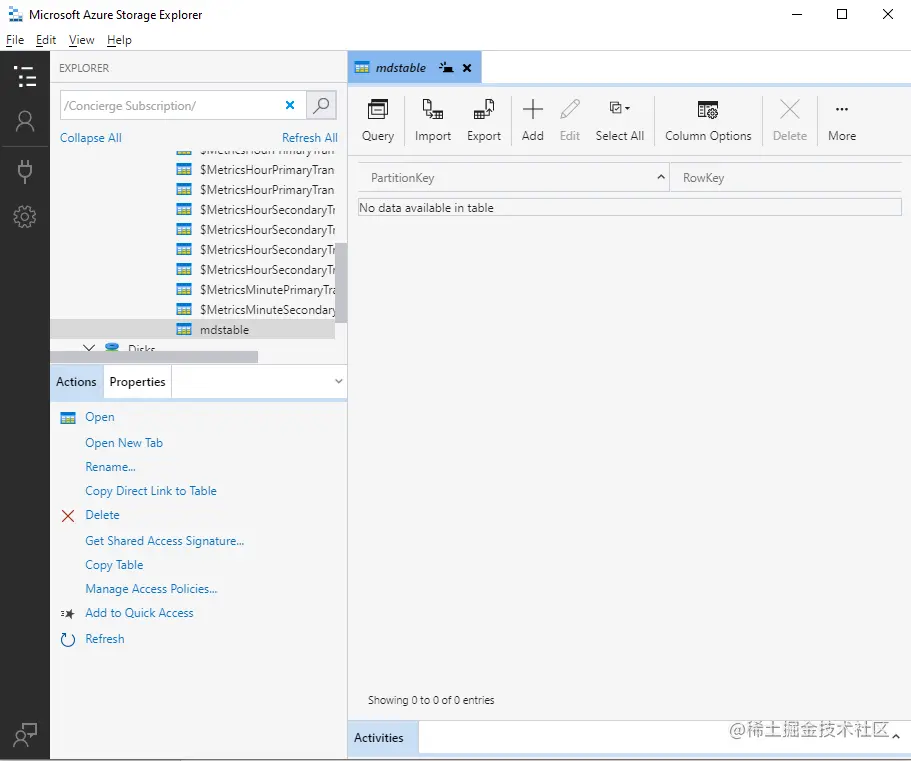Click the Export toolbar icon

tap(483, 118)
